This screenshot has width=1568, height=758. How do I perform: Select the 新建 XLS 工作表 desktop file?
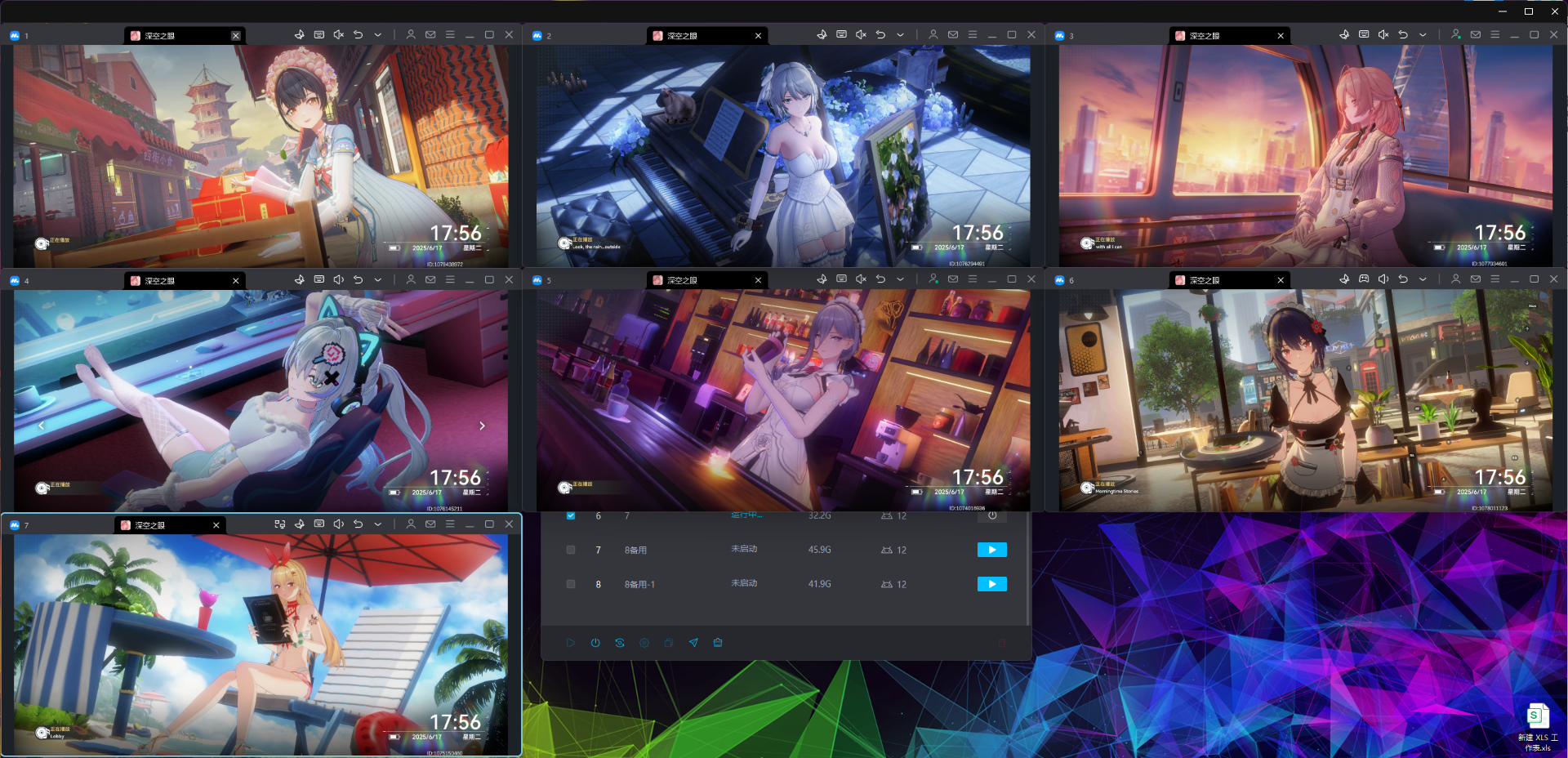(x=1538, y=727)
